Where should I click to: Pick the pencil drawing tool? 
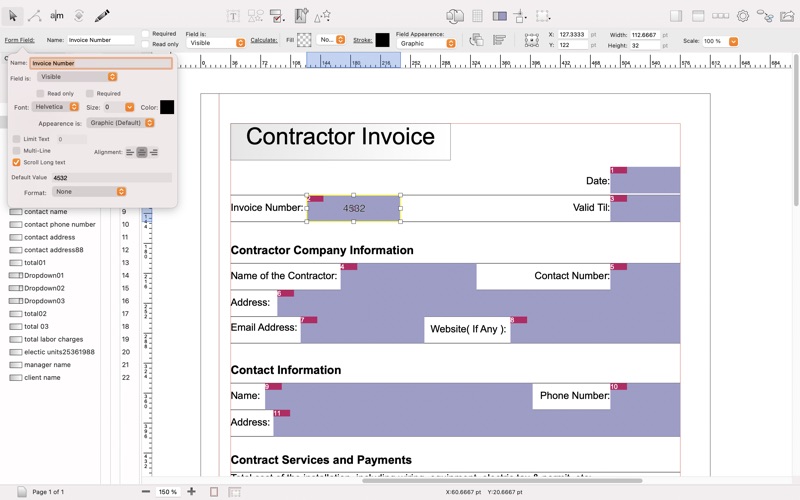point(102,16)
